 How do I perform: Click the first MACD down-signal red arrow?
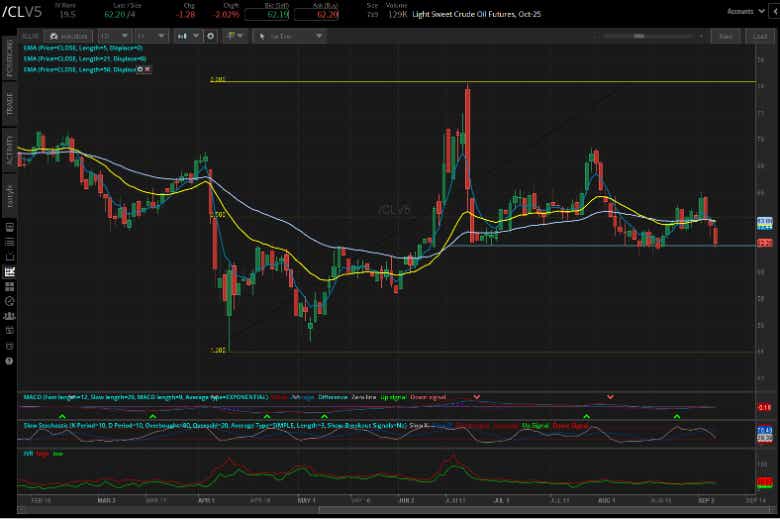(x=477, y=397)
